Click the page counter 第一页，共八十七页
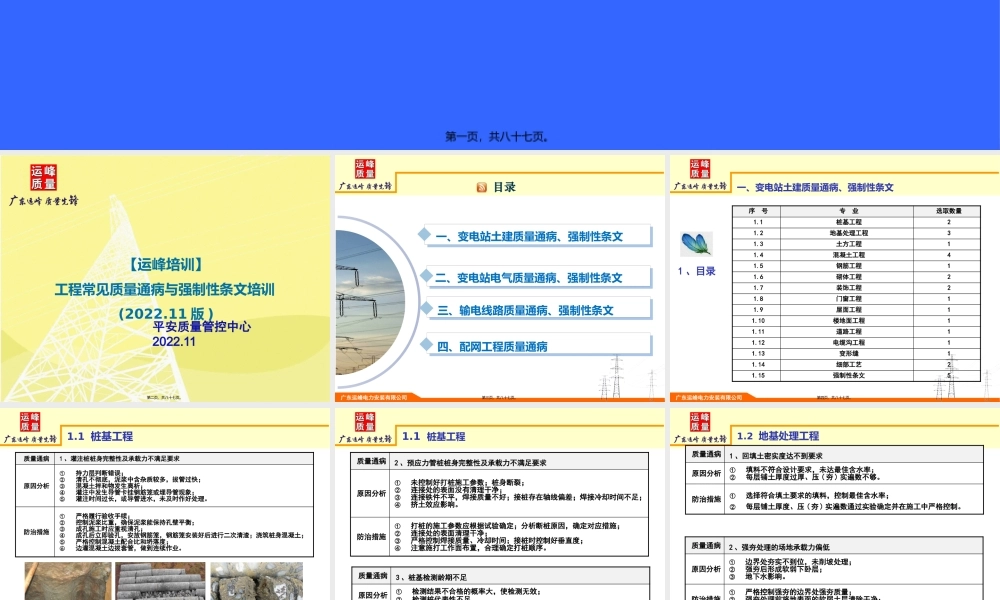The width and height of the screenshot is (1000, 600). pyautogui.click(x=500, y=137)
